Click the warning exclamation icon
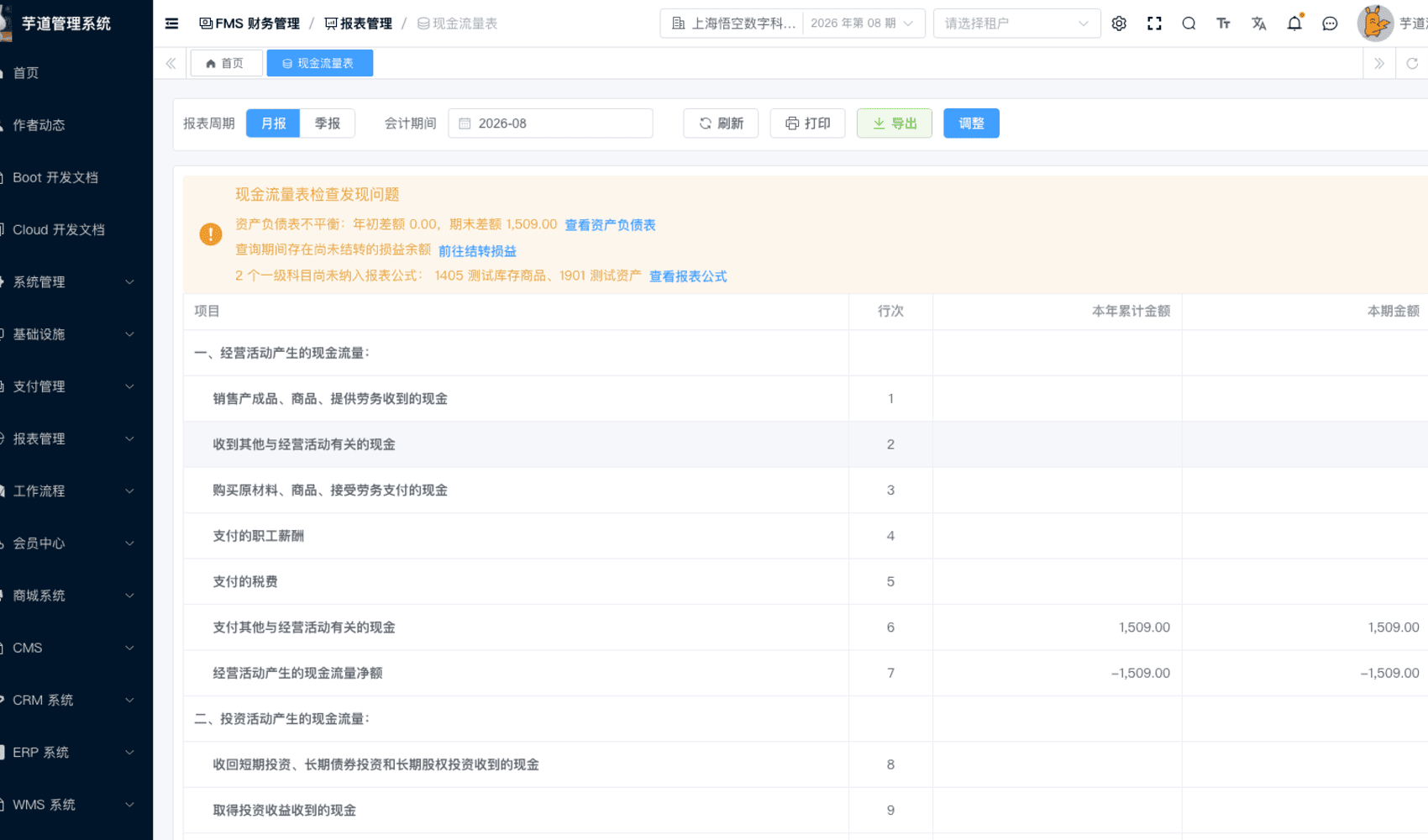 coord(210,234)
